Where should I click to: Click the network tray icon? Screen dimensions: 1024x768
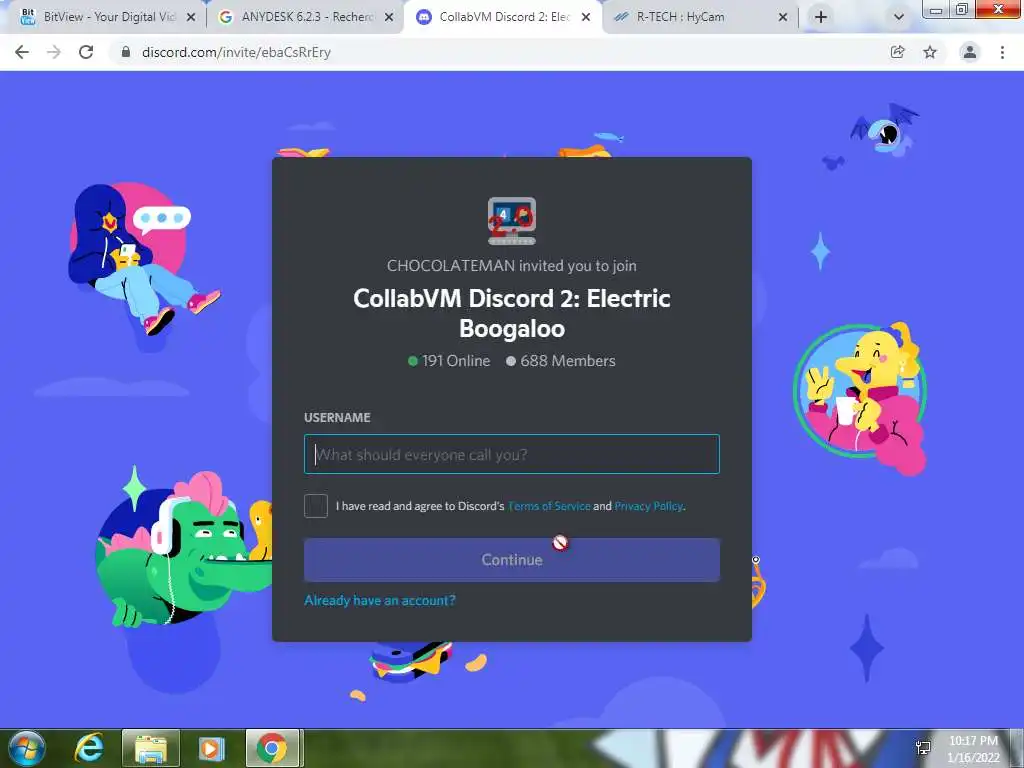[x=923, y=748]
